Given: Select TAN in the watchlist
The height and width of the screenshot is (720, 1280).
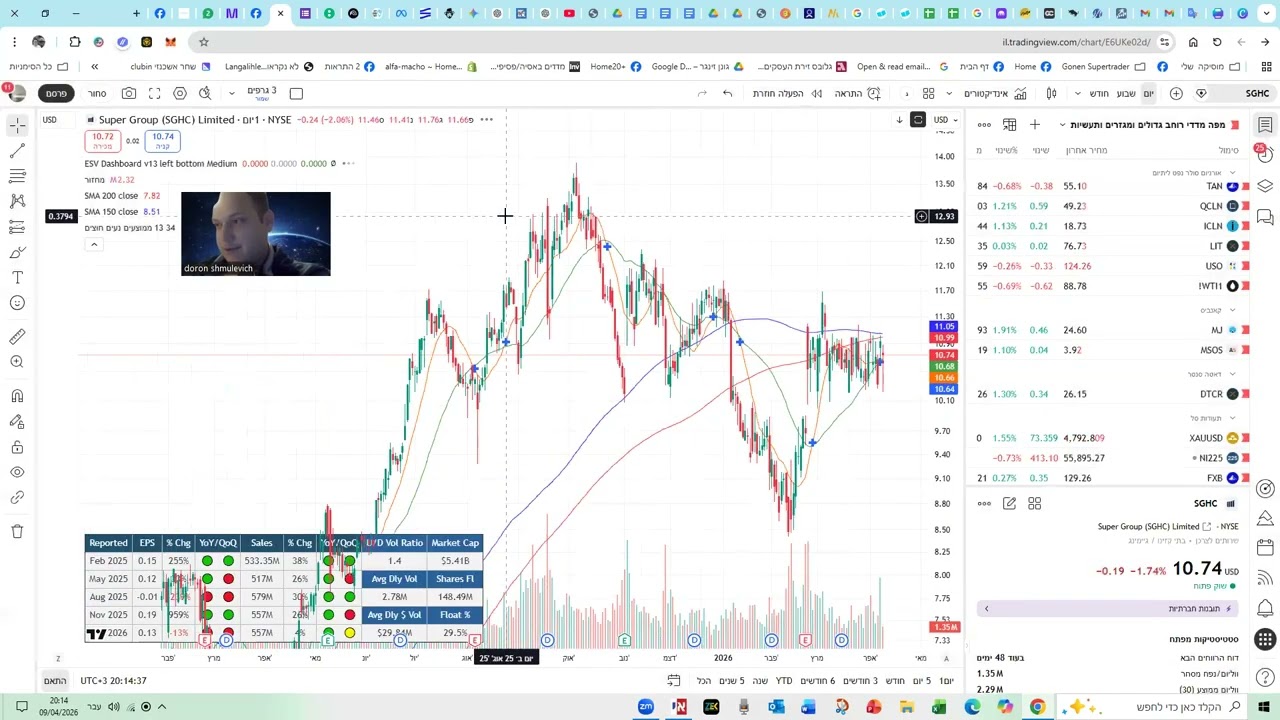Looking at the screenshot, I should (x=1108, y=186).
